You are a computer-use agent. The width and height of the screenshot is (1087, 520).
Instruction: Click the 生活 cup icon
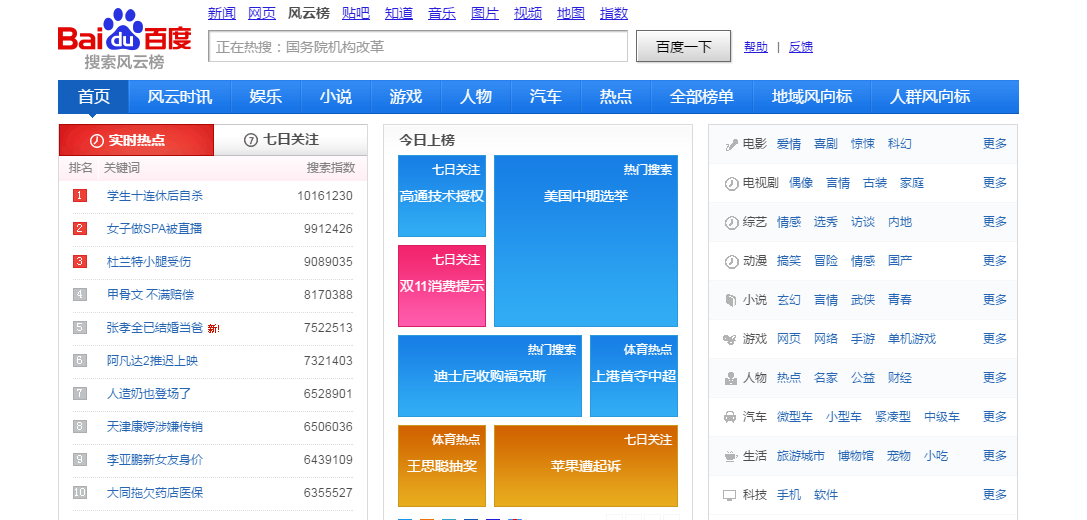[731, 456]
